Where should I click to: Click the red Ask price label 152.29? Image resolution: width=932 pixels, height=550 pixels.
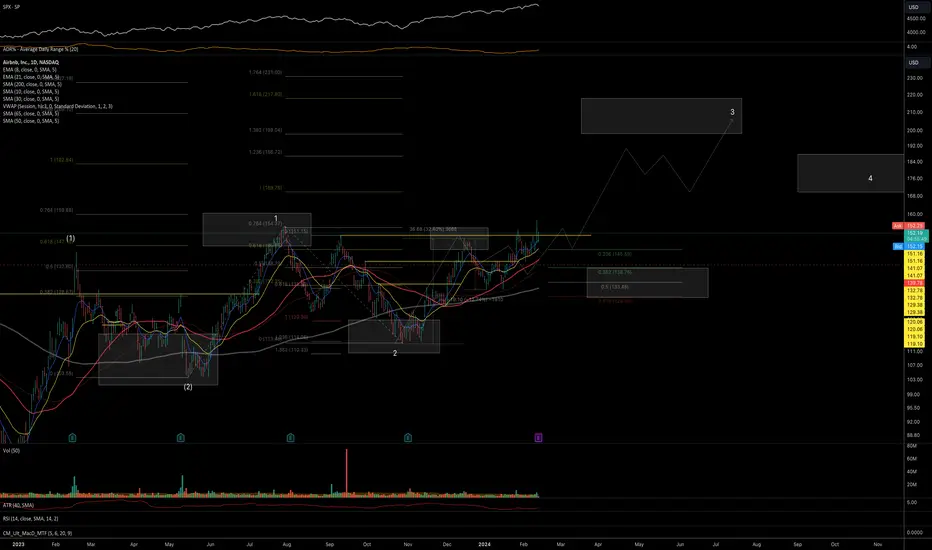point(909,226)
